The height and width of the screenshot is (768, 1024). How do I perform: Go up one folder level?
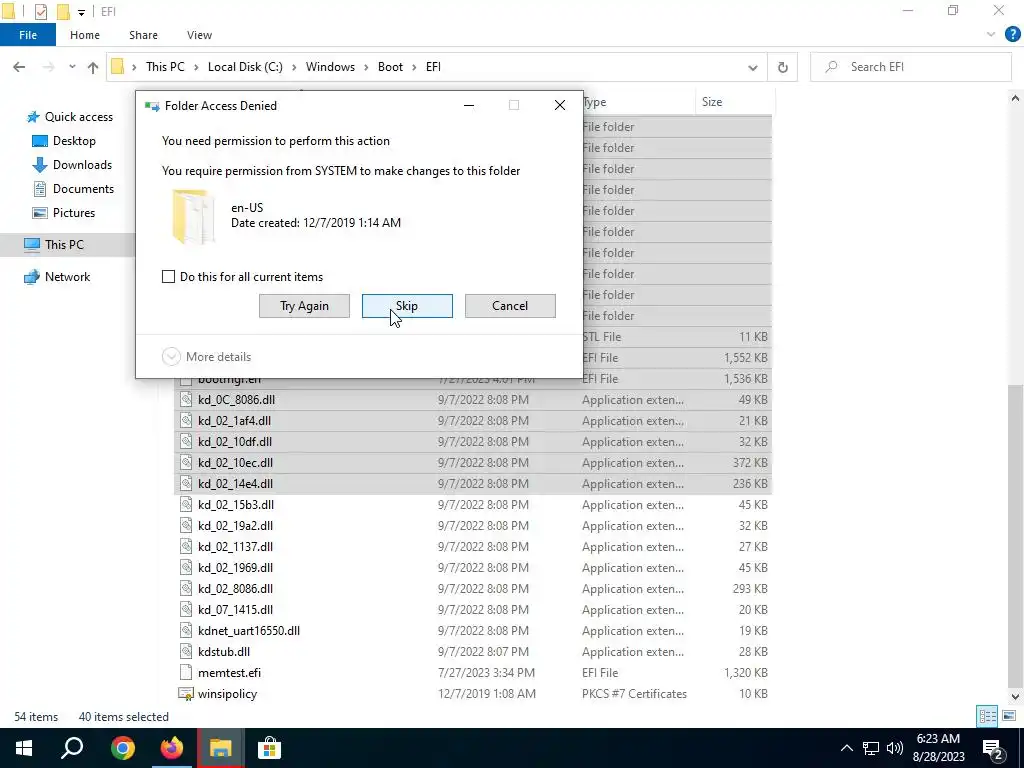(93, 67)
